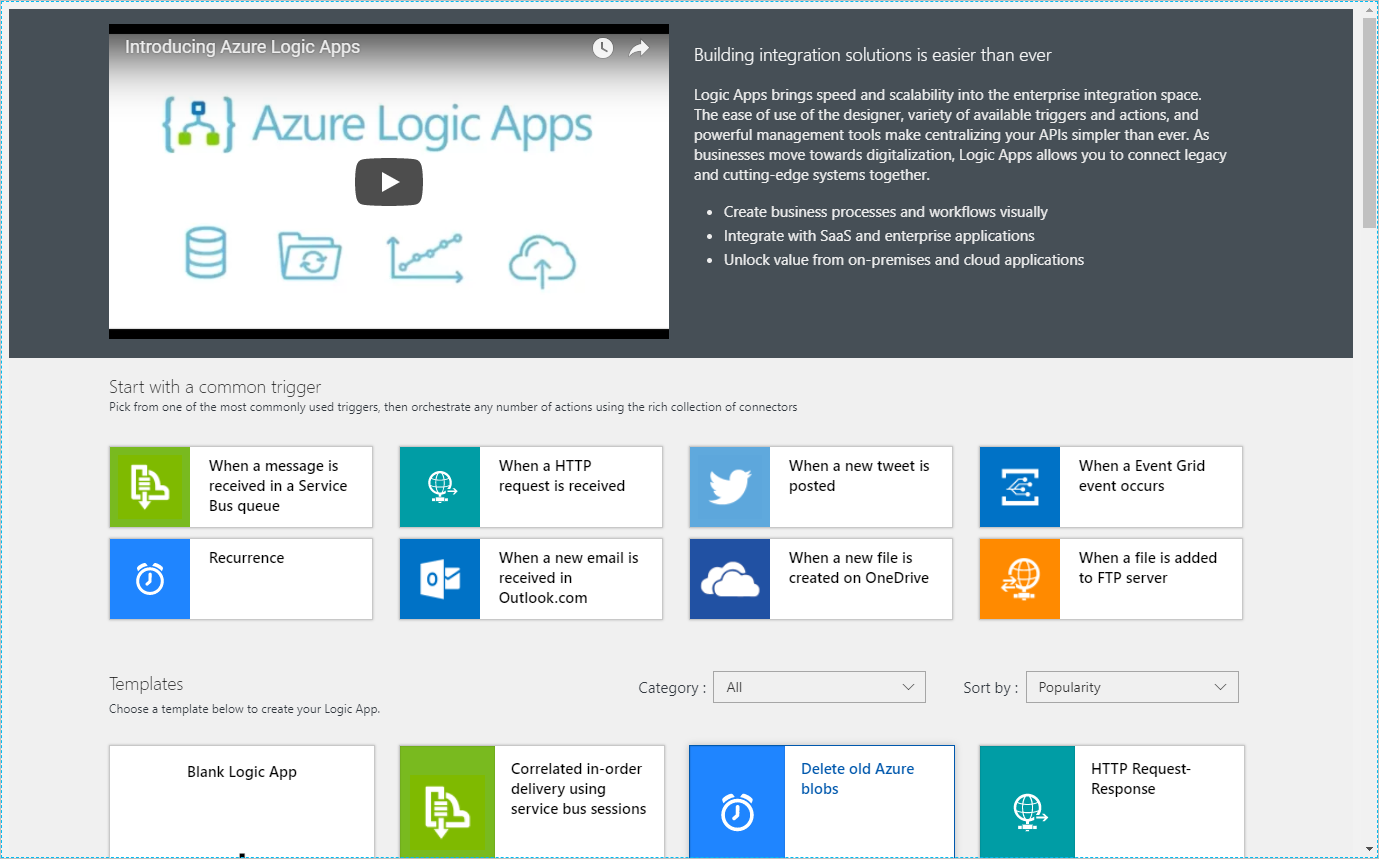Click the 'Sort by :' label

click(x=991, y=688)
